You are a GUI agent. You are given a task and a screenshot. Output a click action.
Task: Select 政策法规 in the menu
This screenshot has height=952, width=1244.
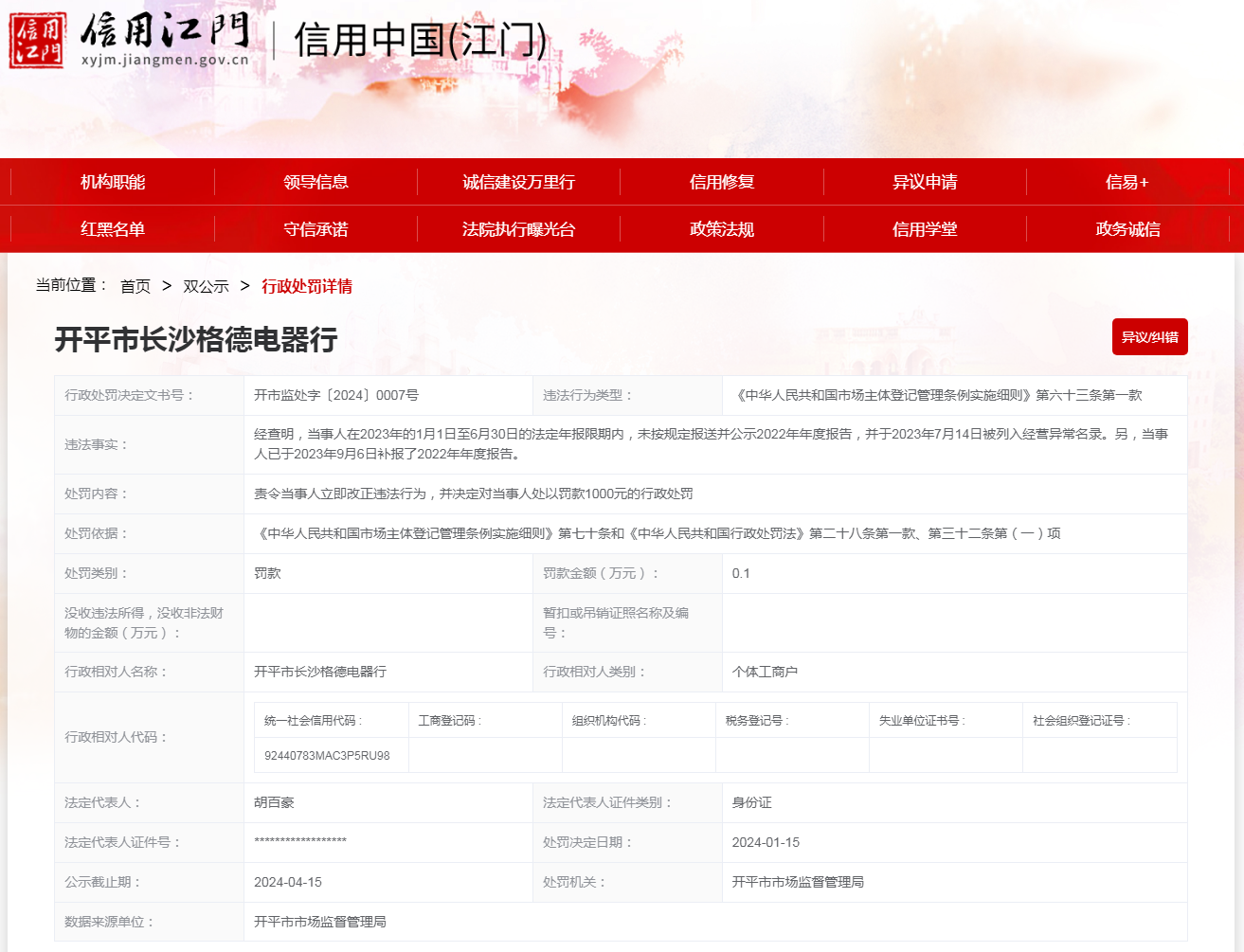pos(722,229)
